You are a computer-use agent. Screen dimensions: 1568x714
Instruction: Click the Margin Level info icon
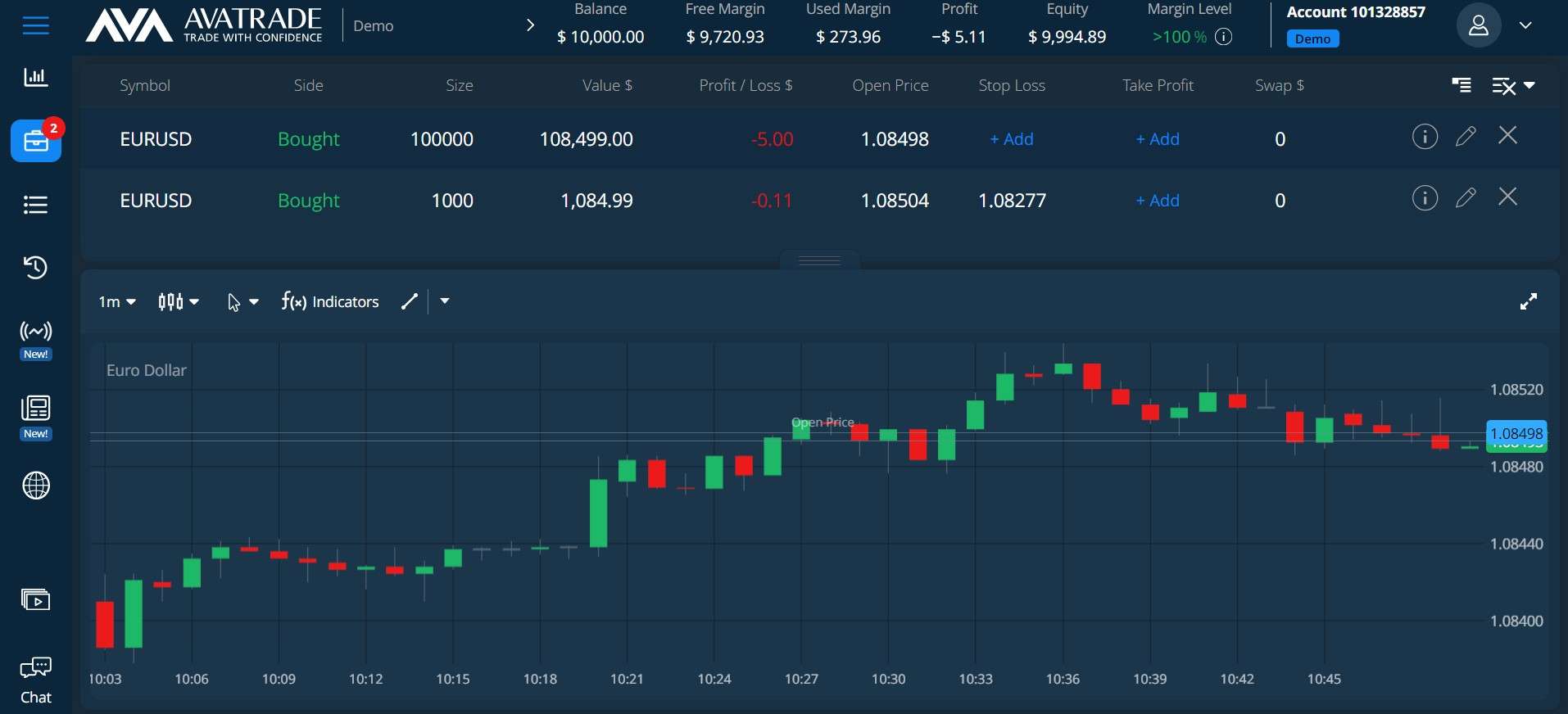(1223, 37)
